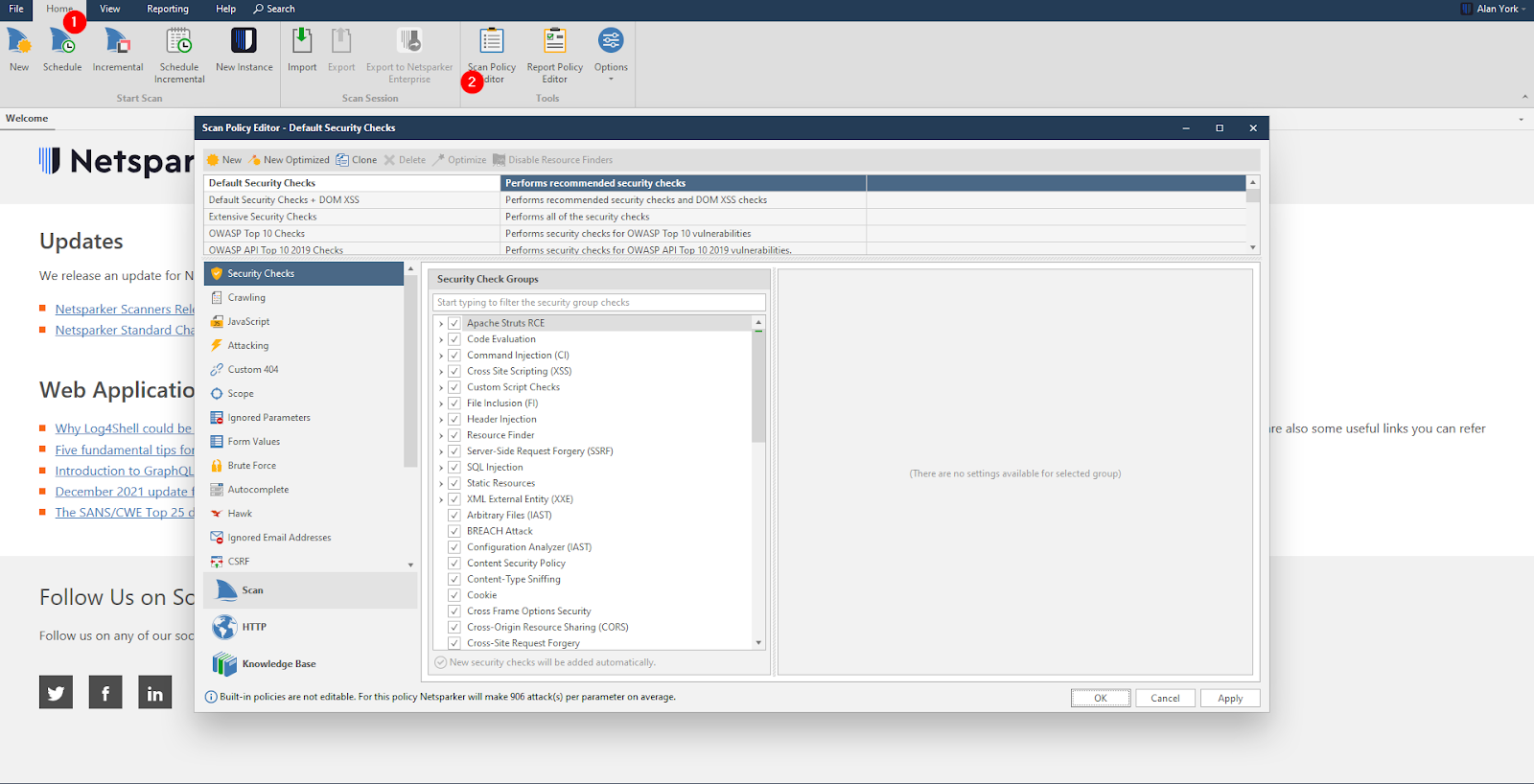Expand Server-Side Request Forgery group
This screenshot has width=1534, height=784.
click(x=441, y=451)
